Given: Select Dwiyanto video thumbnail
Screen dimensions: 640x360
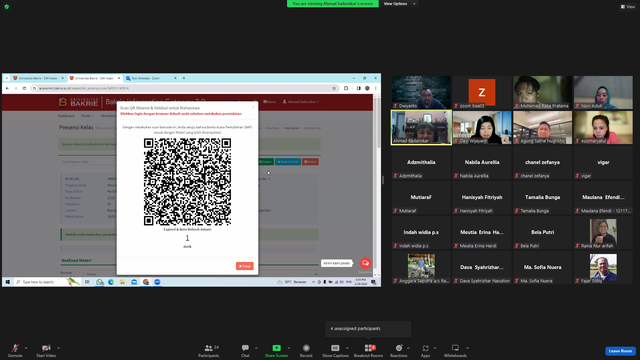Looking at the screenshot, I should coord(421,92).
